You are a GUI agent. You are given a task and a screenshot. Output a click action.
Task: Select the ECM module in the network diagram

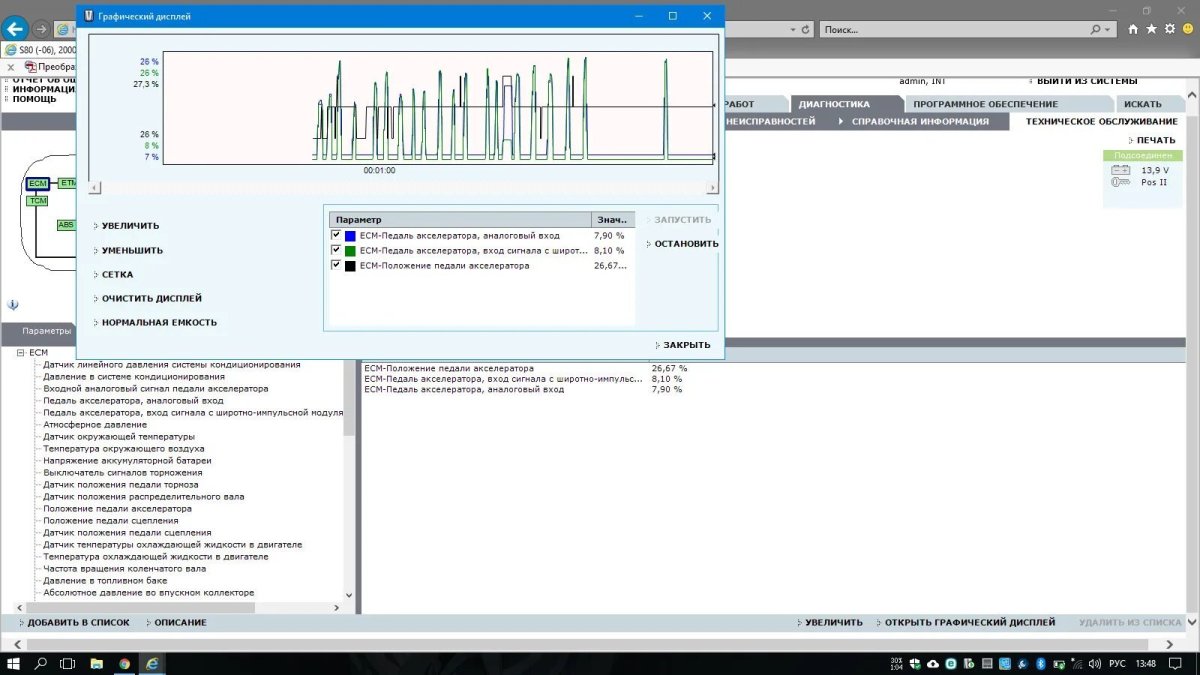pos(38,183)
